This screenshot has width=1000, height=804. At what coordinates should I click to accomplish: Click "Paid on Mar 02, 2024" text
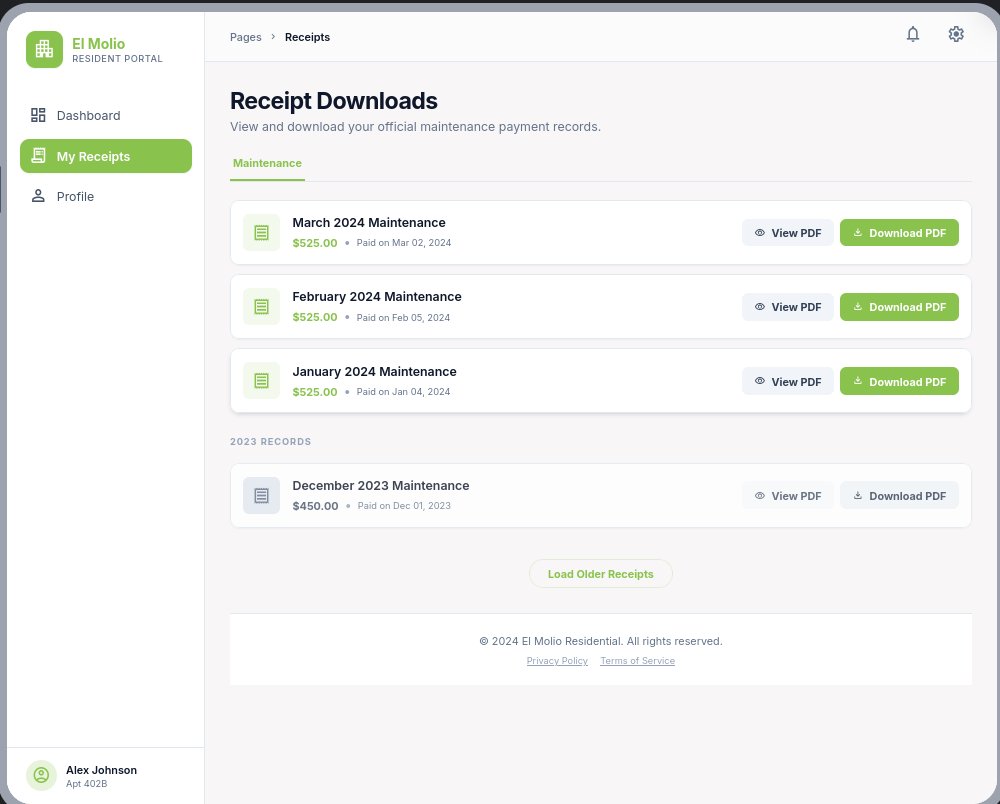[x=404, y=243]
